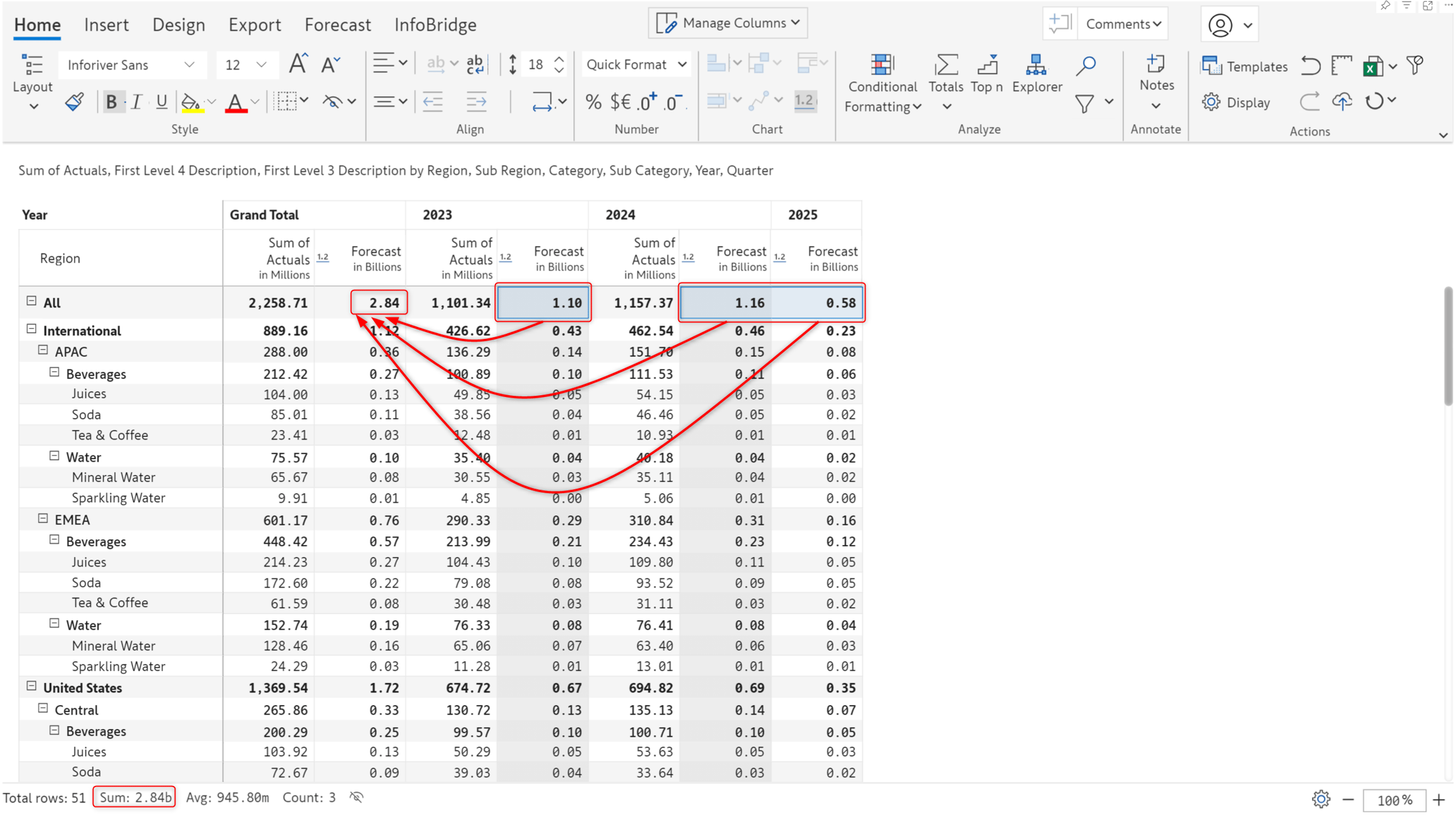Viewport: 1456px width, 815px height.
Task: Pick the red font color swatch
Action: click(236, 102)
